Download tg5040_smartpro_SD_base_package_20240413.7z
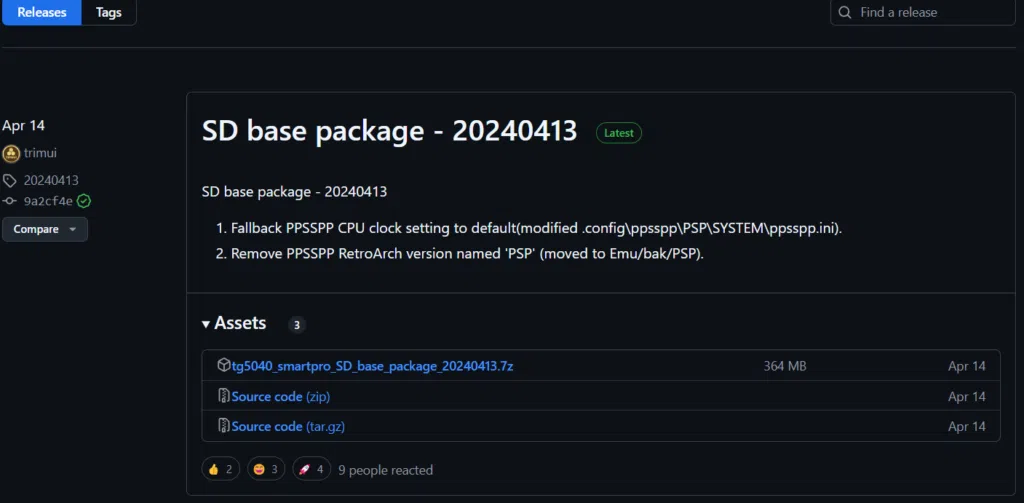 [372, 366]
